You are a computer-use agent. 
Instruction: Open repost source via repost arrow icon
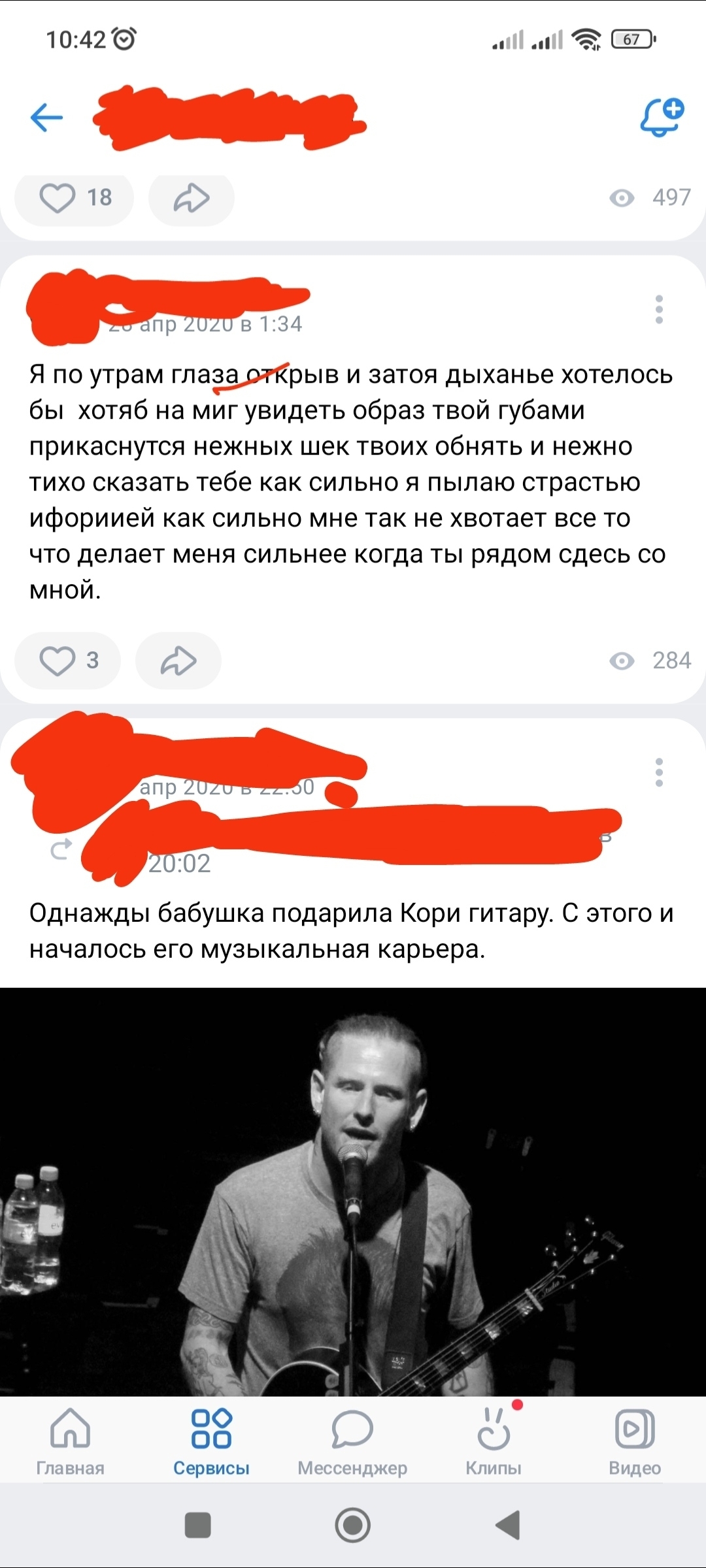[61, 850]
